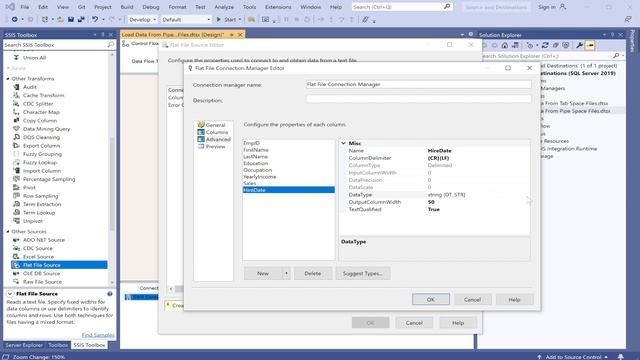The width and height of the screenshot is (640, 360).
Task: Click OK in Connection Manager Editor
Action: (431, 299)
